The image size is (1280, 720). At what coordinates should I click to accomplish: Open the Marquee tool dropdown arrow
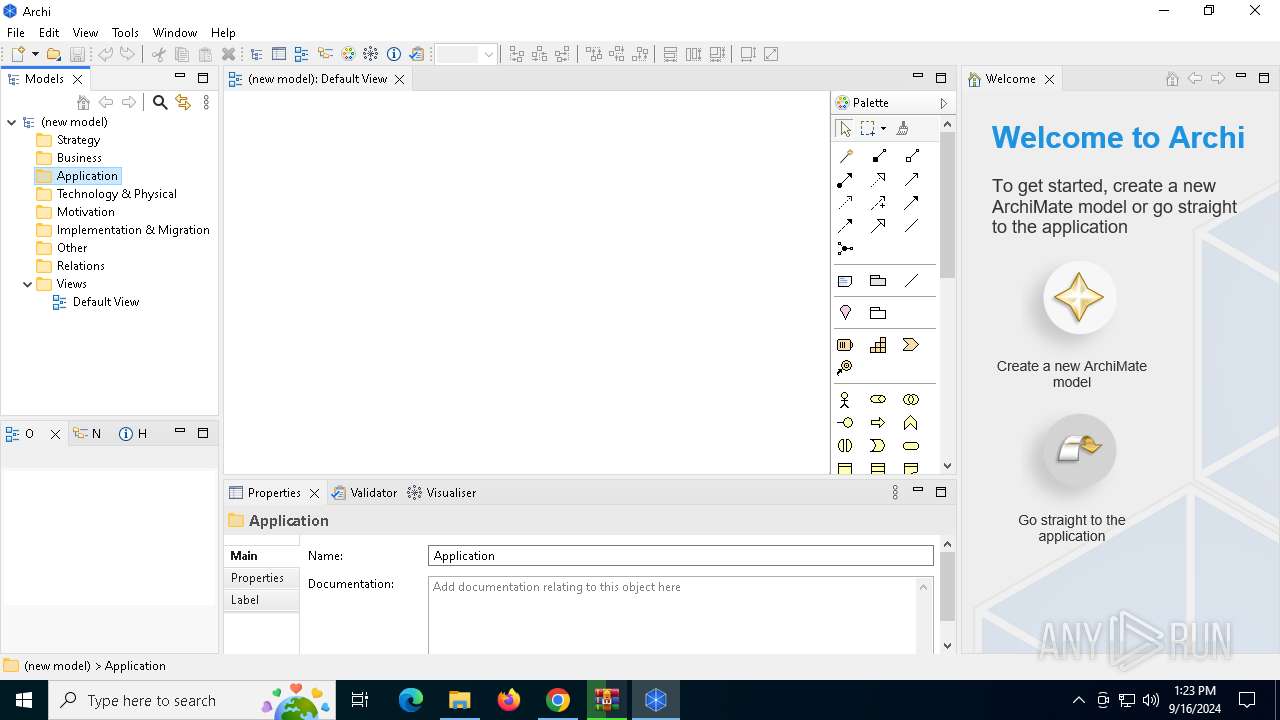coord(883,128)
